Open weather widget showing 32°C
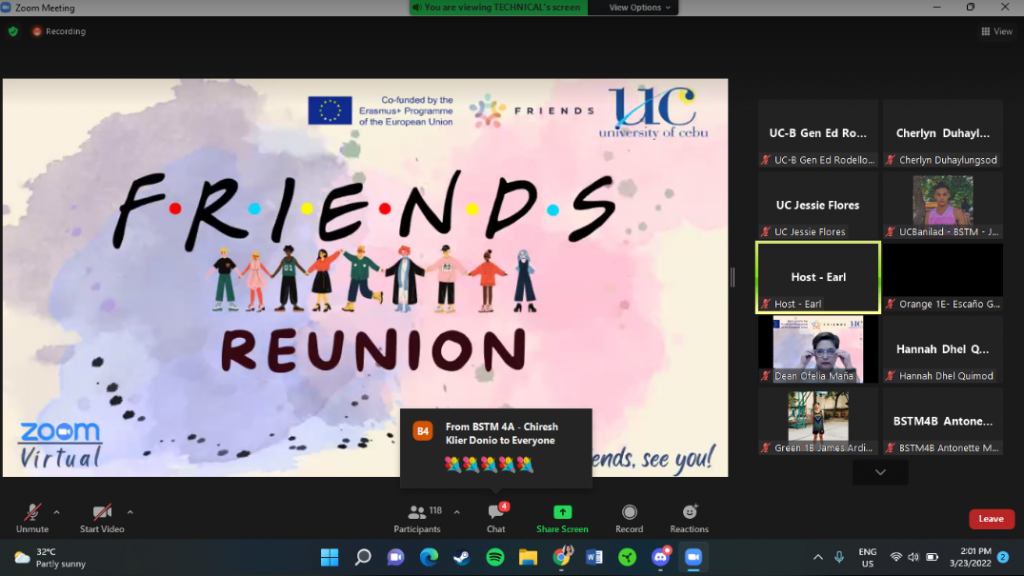This screenshot has height=576, width=1024. [50, 558]
